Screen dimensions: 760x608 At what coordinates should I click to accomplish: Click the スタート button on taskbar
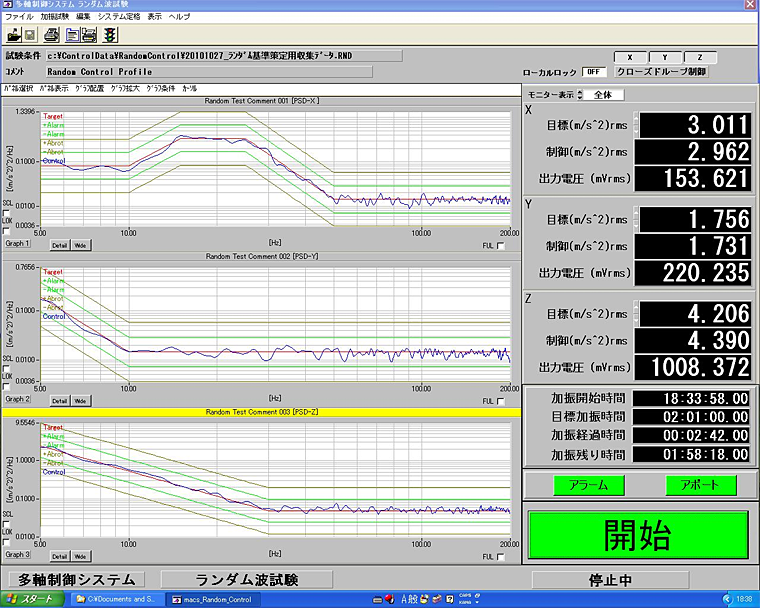click(32, 599)
